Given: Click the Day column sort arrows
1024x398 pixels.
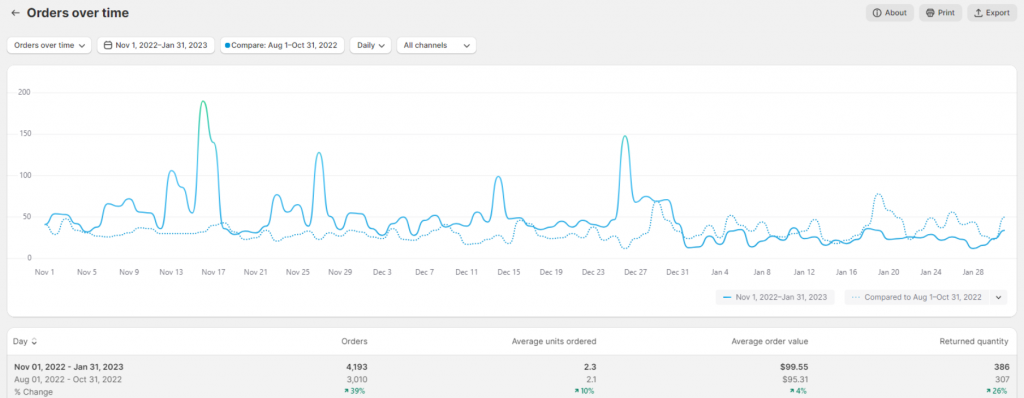Looking at the screenshot, I should (x=34, y=341).
